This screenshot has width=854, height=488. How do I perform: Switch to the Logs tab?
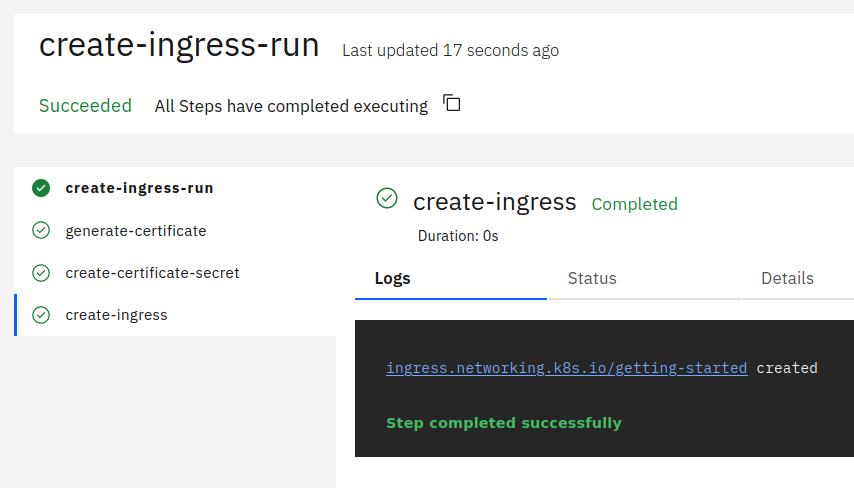click(451, 278)
